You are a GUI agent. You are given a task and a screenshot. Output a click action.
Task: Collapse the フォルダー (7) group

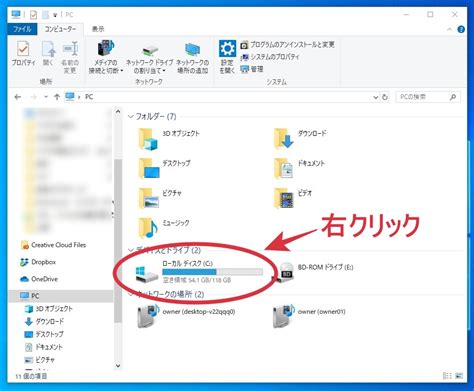pyautogui.click(x=131, y=116)
